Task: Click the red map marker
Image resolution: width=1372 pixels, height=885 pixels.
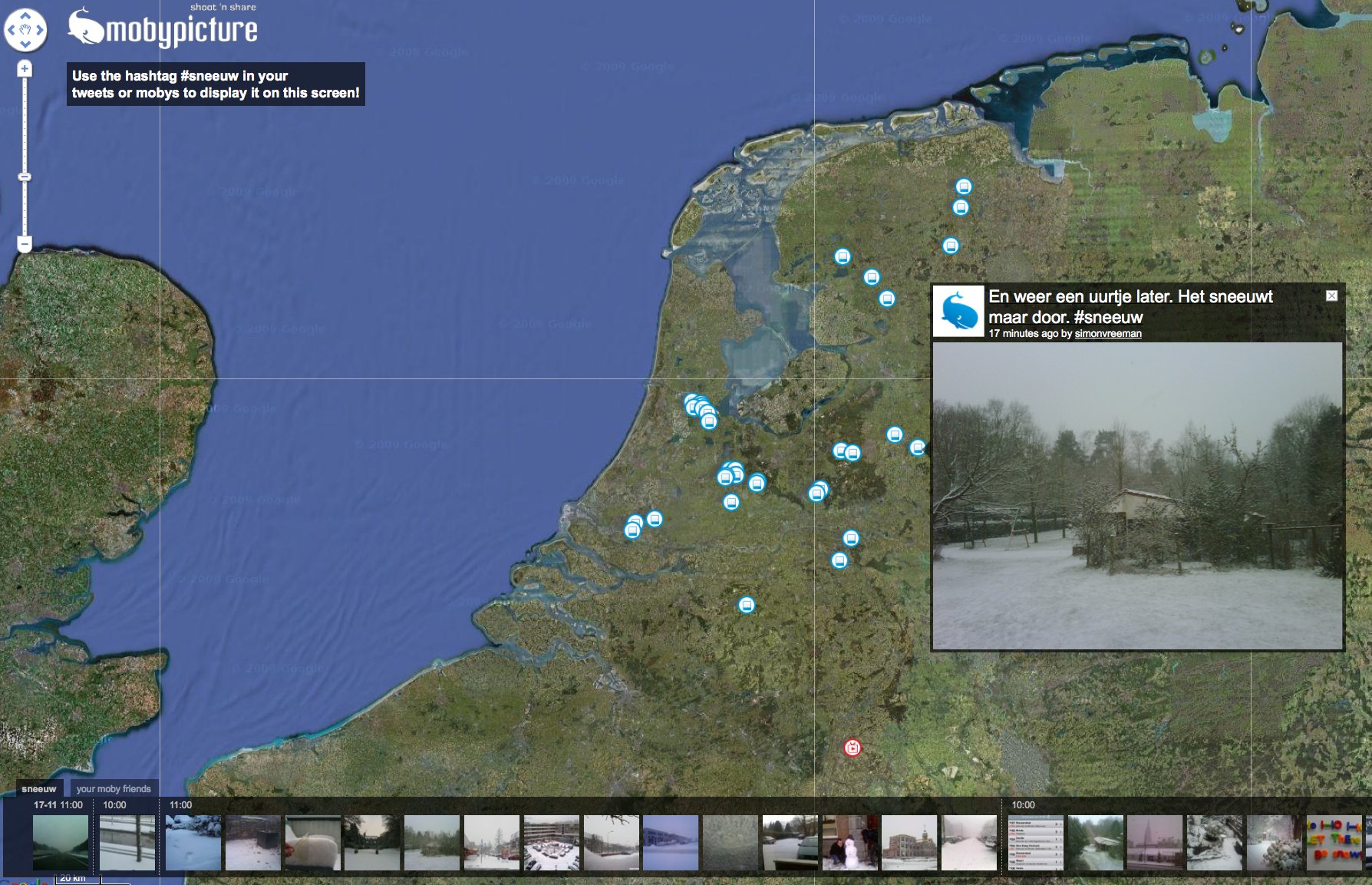Action: (852, 748)
